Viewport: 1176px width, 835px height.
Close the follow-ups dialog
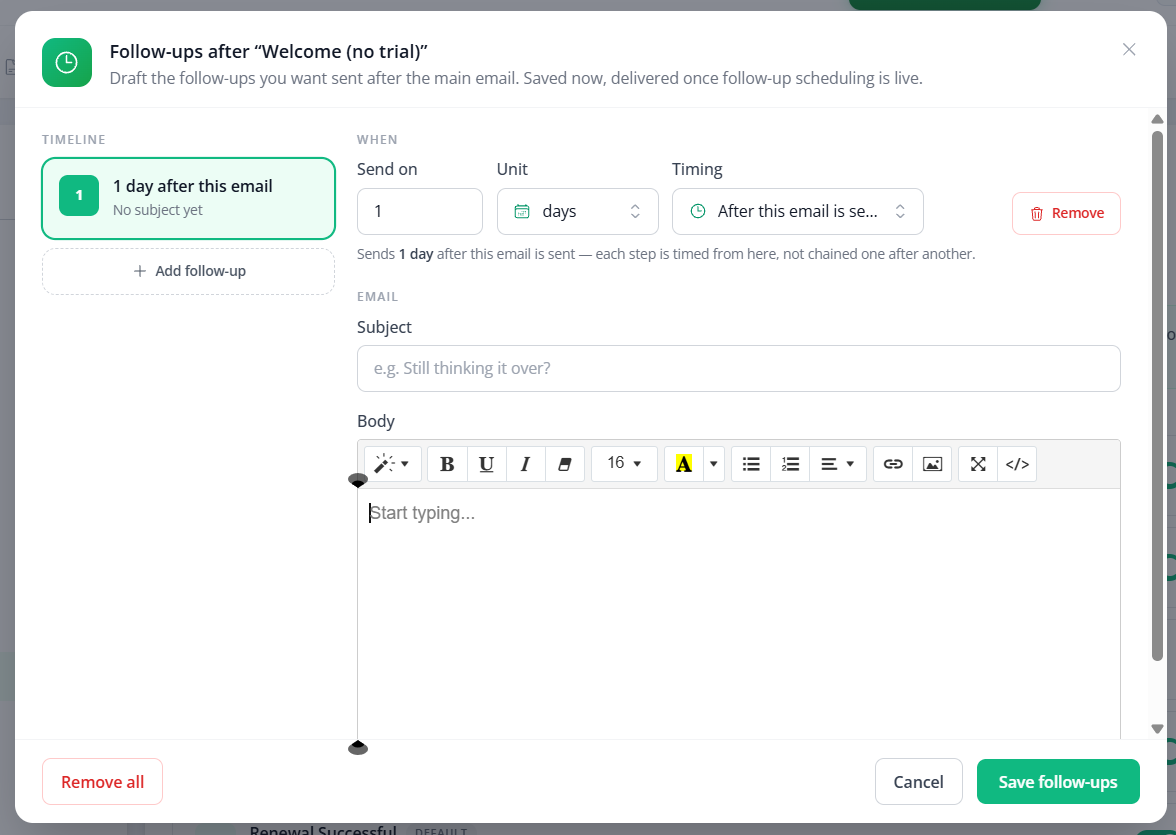1129,50
